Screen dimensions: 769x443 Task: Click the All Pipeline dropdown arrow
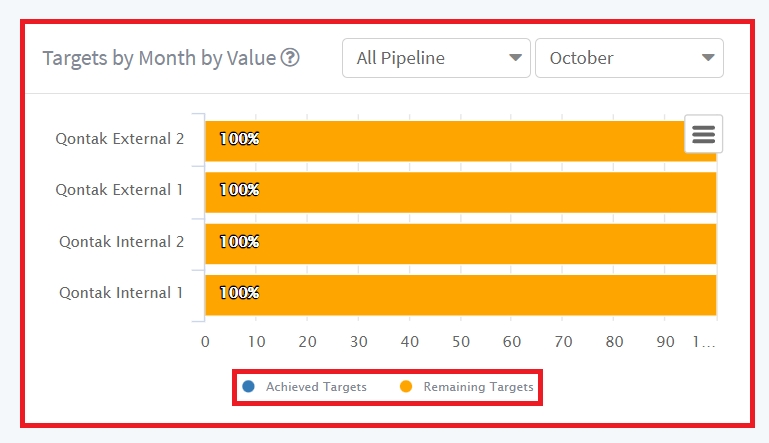click(515, 58)
